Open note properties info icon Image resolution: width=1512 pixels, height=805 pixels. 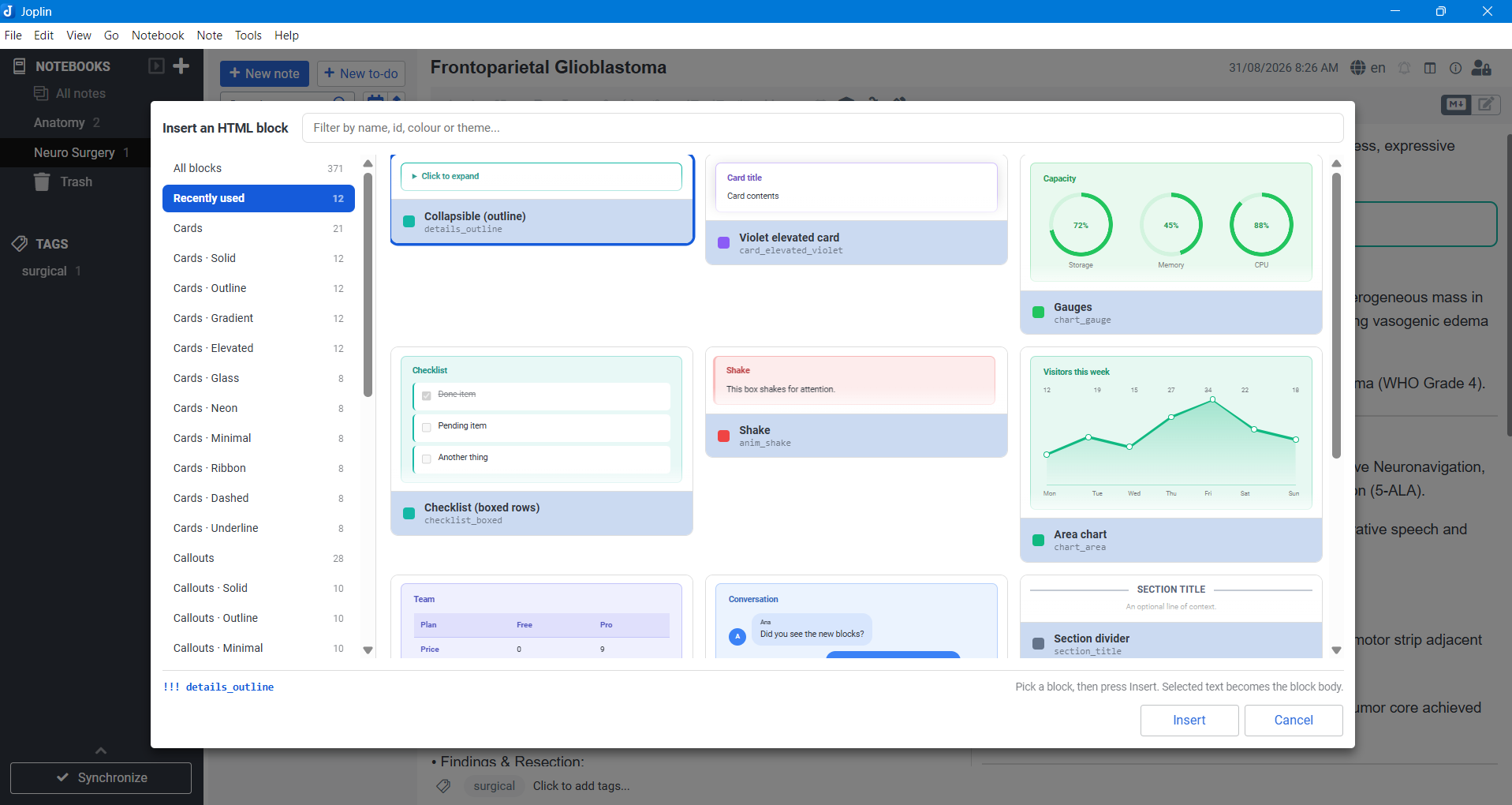click(x=1456, y=68)
